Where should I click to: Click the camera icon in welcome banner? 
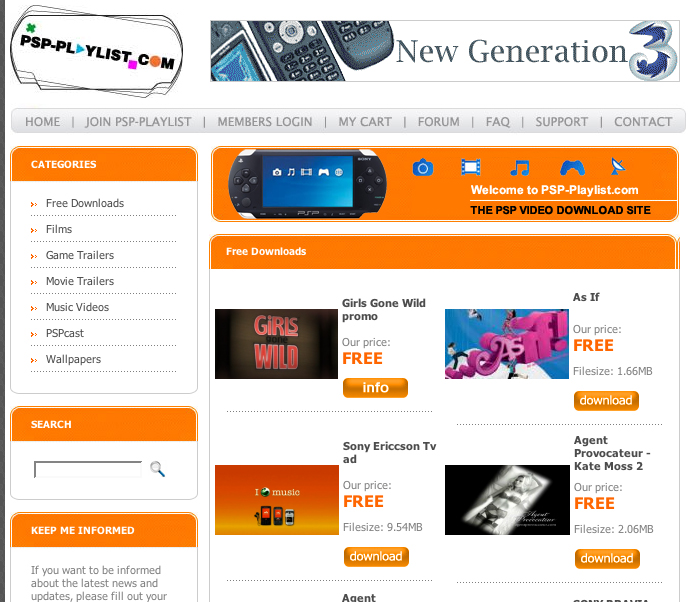[x=423, y=167]
